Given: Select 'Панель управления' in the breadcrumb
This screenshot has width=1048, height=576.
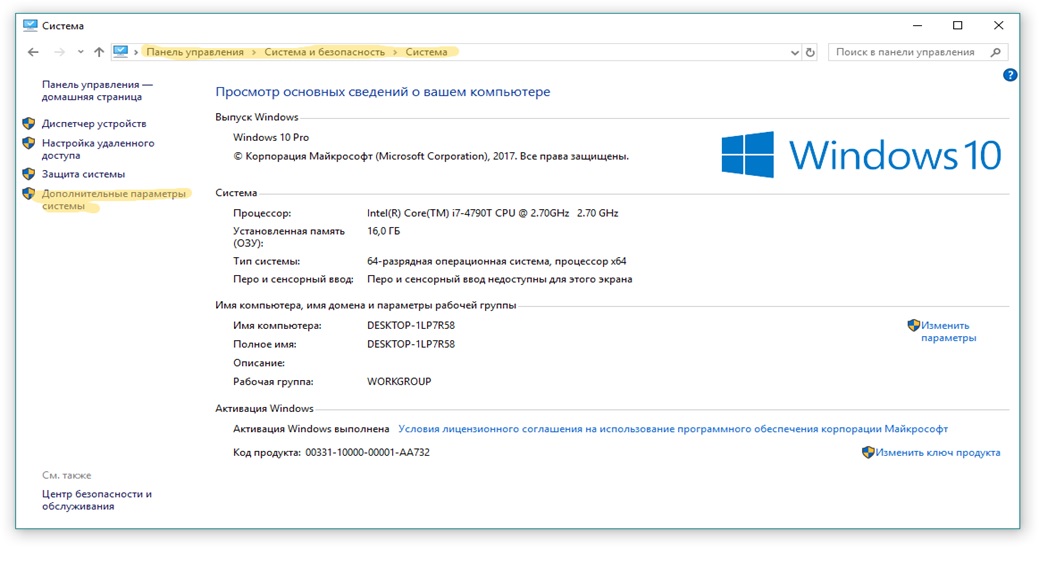Looking at the screenshot, I should click(x=195, y=52).
